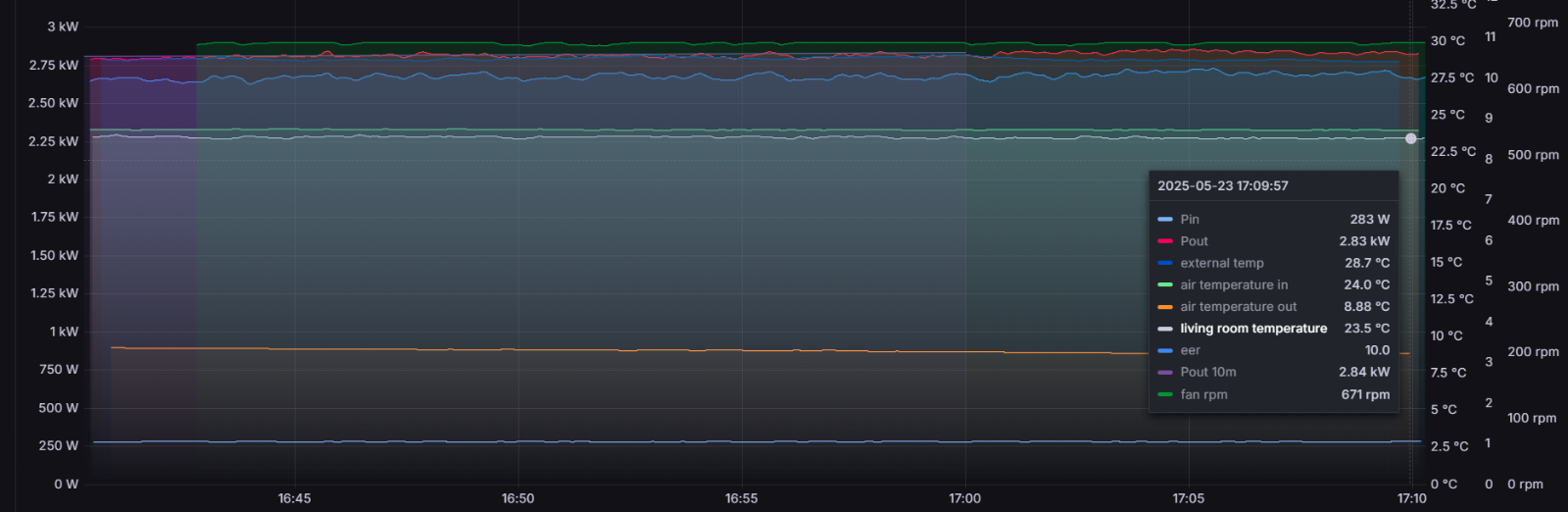Click the 16:50 time axis label

click(x=517, y=498)
